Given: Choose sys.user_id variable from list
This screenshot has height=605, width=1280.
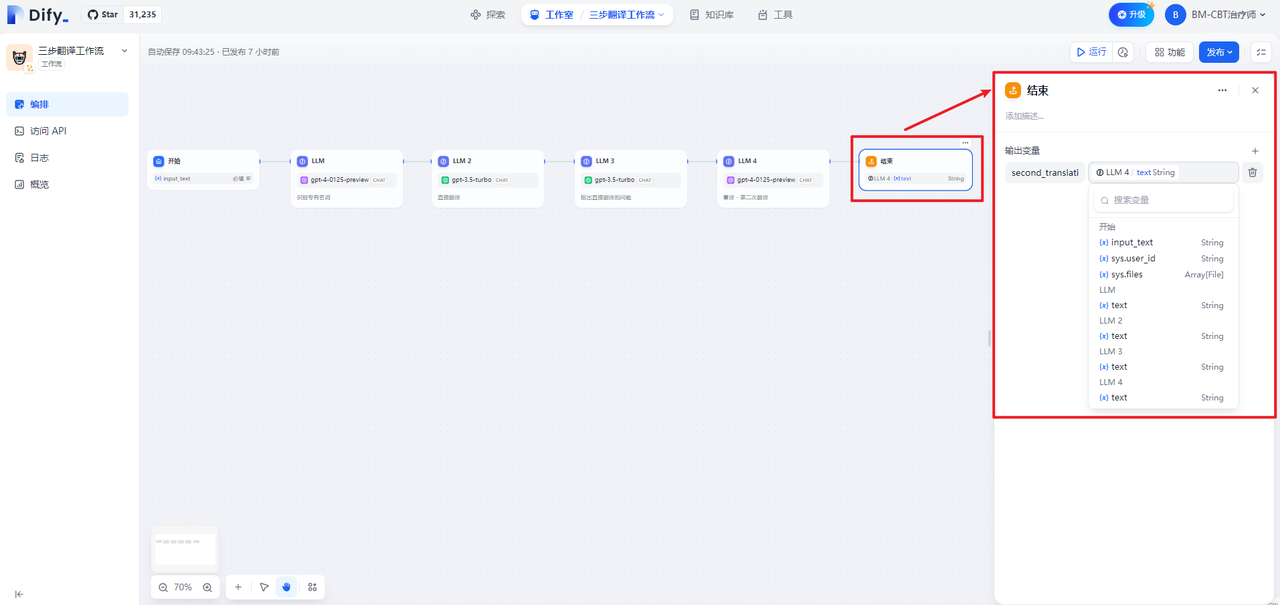Looking at the screenshot, I should click(x=1163, y=259).
